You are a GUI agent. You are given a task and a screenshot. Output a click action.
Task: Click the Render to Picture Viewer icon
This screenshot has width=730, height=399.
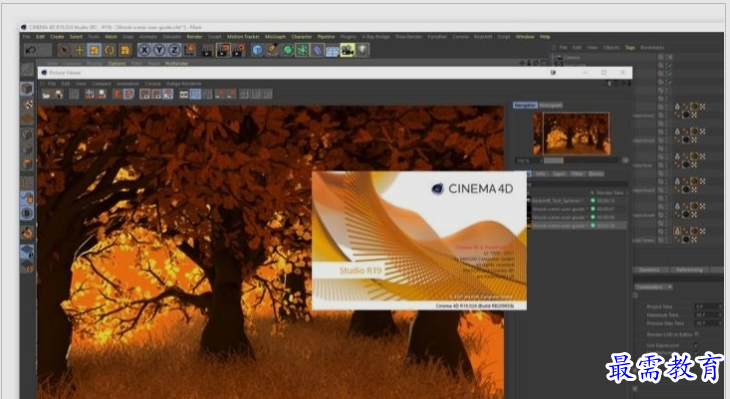click(223, 50)
